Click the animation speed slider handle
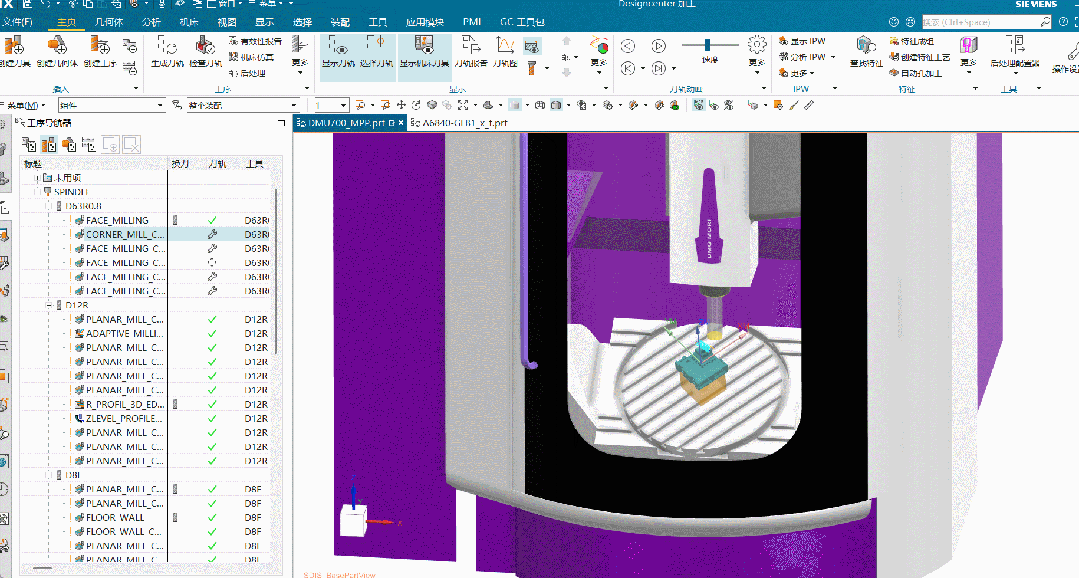 click(709, 45)
